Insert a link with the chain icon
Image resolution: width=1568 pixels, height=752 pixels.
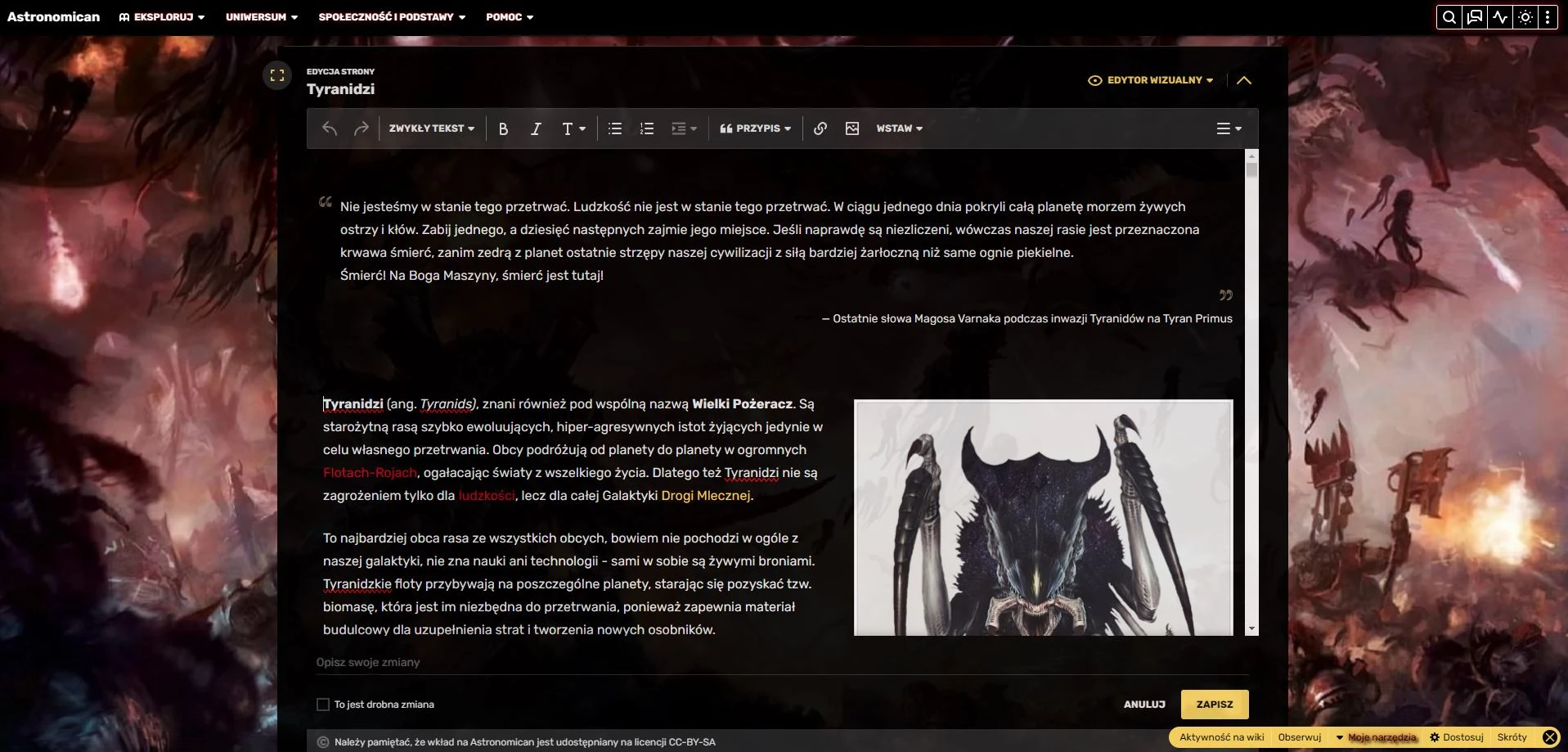[820, 128]
